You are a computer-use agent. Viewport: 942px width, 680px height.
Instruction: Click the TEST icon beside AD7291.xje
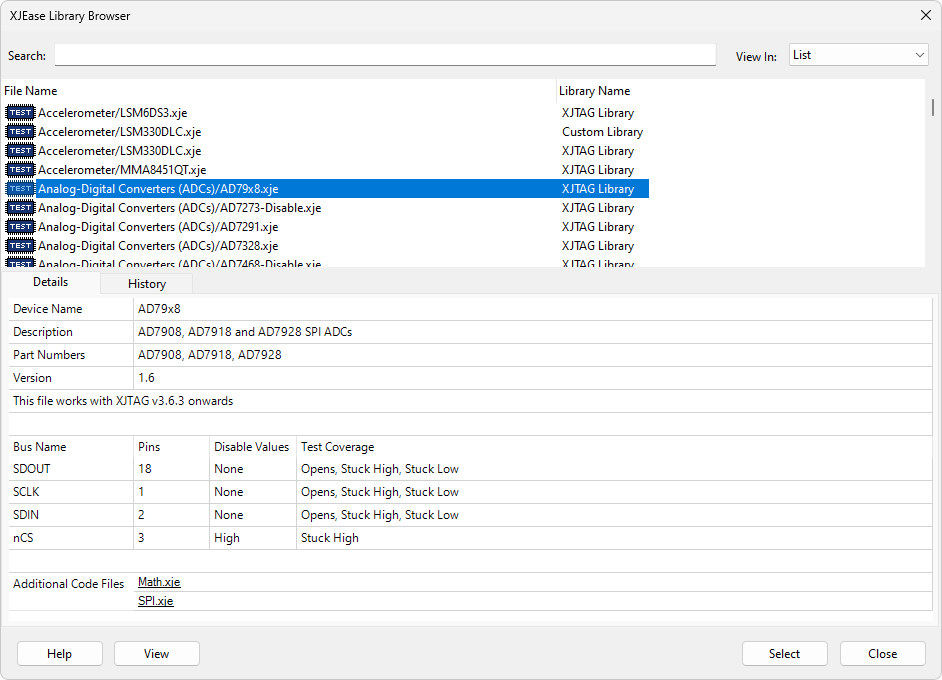click(20, 227)
